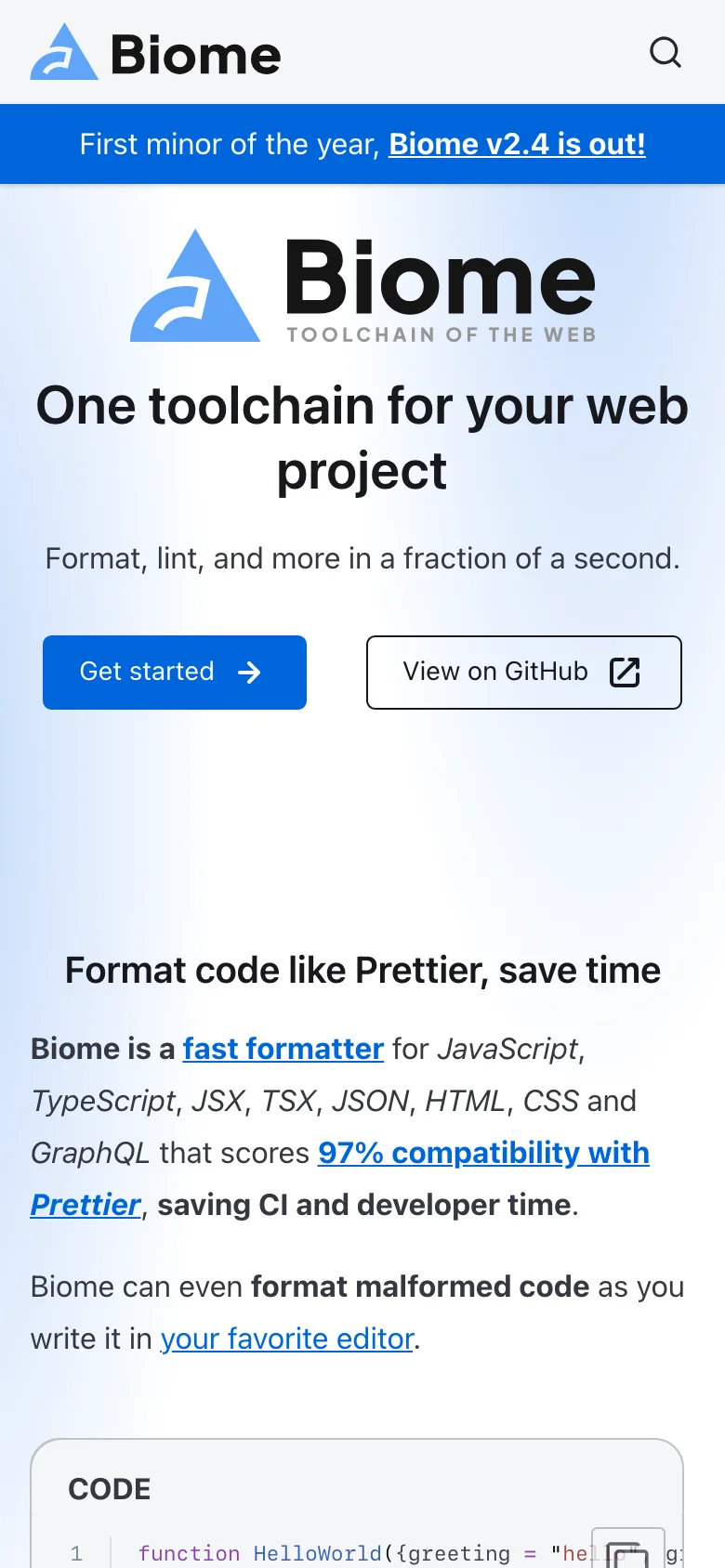Viewport: 725px width, 1568px height.
Task: Click the arrow icon in Get started
Action: (x=249, y=673)
